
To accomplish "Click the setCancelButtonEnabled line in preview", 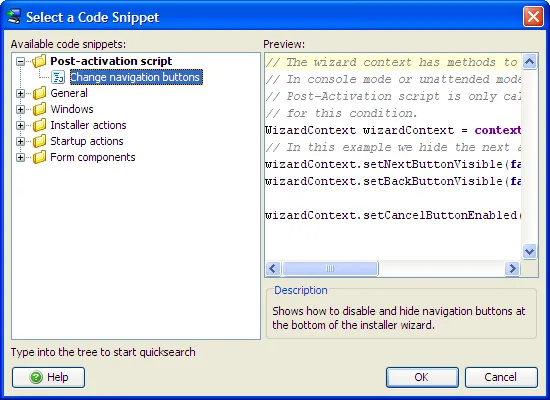I will click(x=393, y=215).
